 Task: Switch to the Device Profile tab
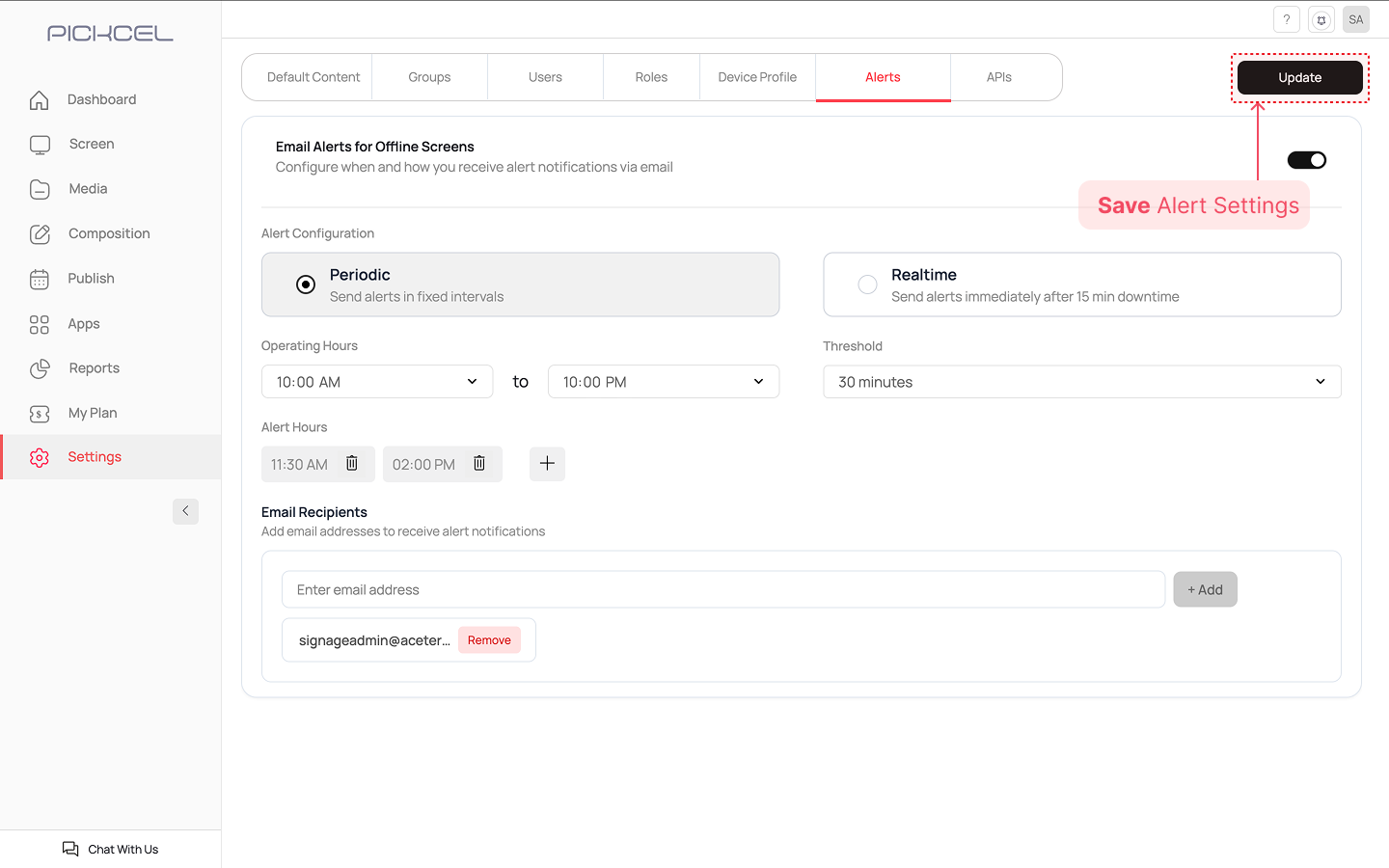coord(757,77)
